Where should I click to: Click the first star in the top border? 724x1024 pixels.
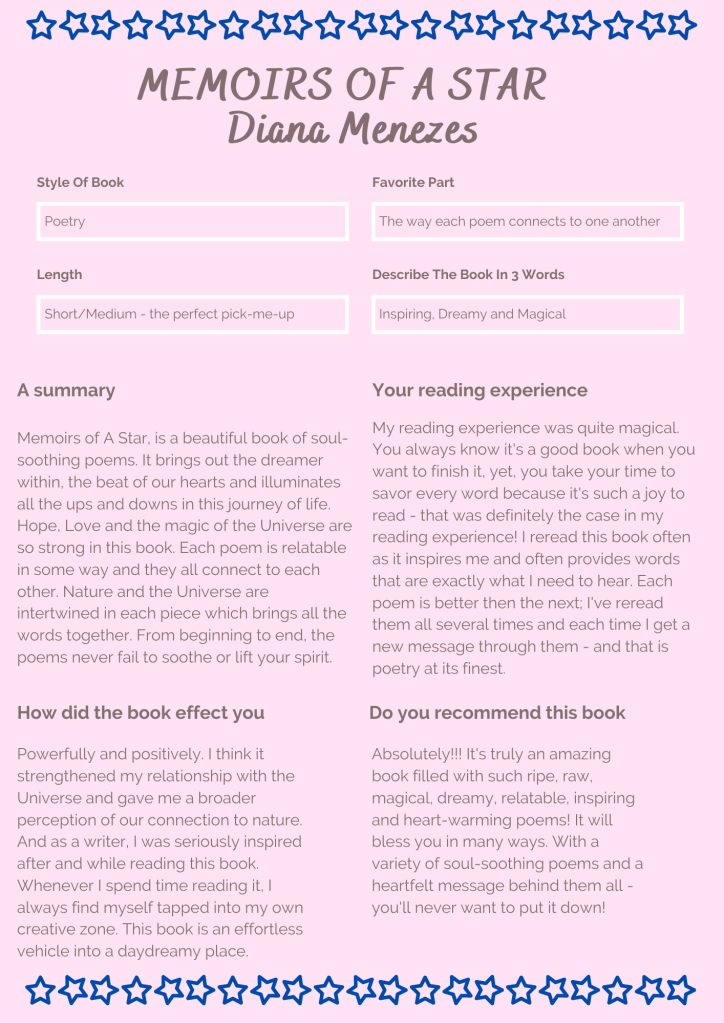point(42,24)
